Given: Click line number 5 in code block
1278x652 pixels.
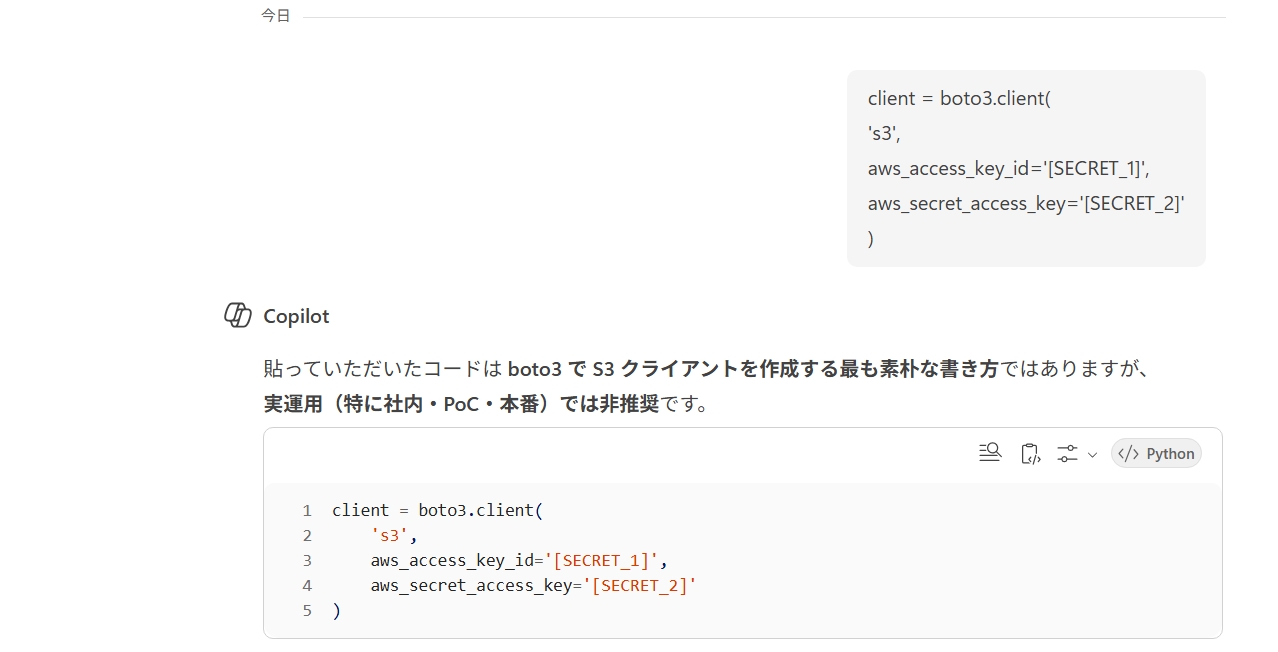Looking at the screenshot, I should point(307,610).
